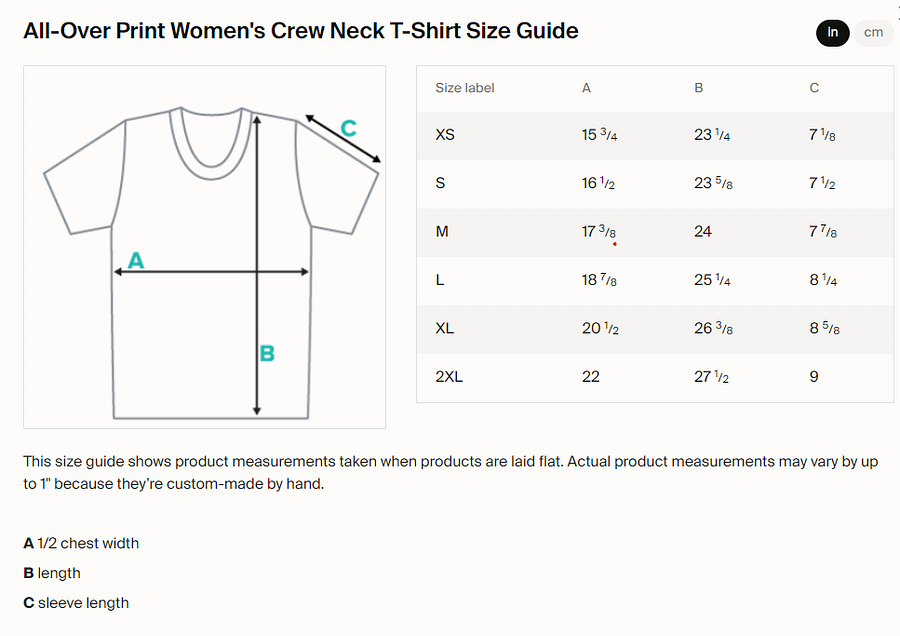Click the Size label column header

pyautogui.click(x=464, y=88)
